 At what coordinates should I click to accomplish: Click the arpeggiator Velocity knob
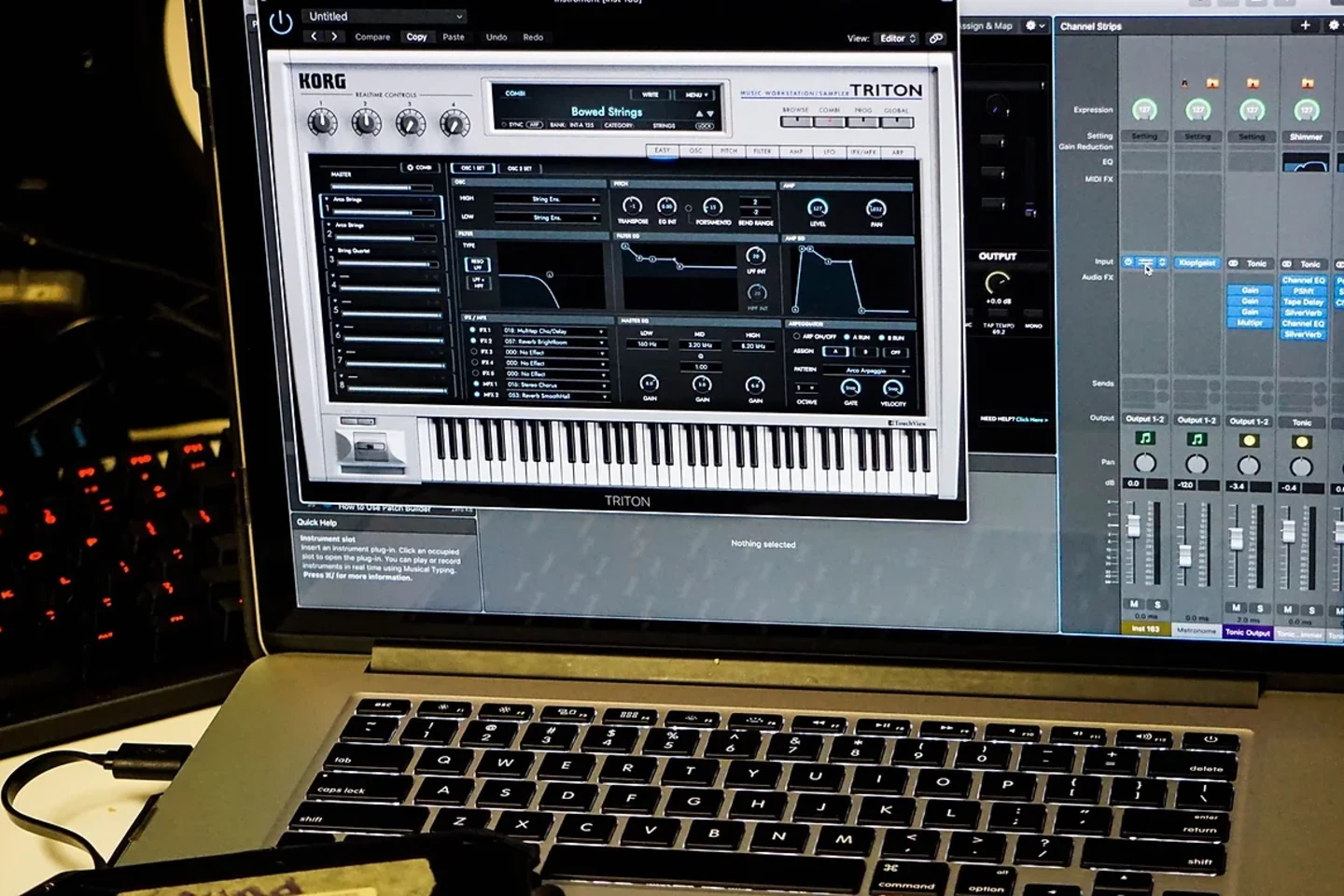(x=893, y=389)
